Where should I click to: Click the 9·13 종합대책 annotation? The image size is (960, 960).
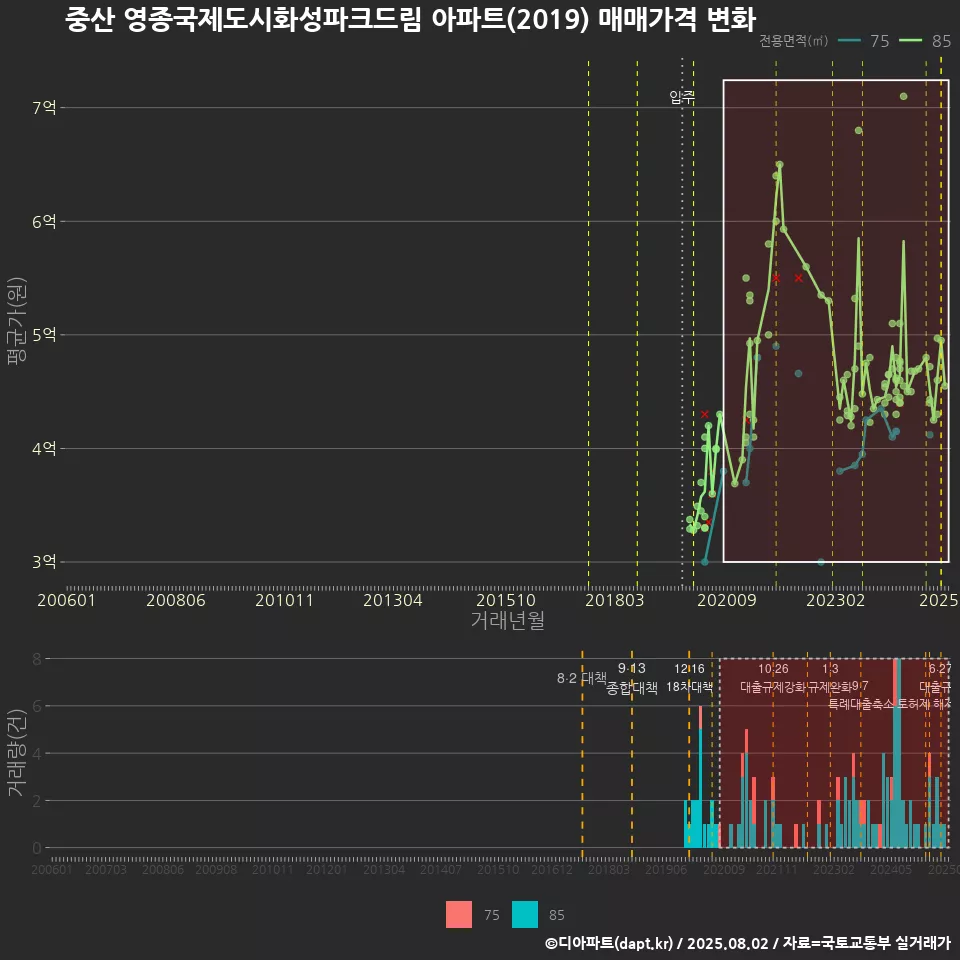(x=632, y=678)
